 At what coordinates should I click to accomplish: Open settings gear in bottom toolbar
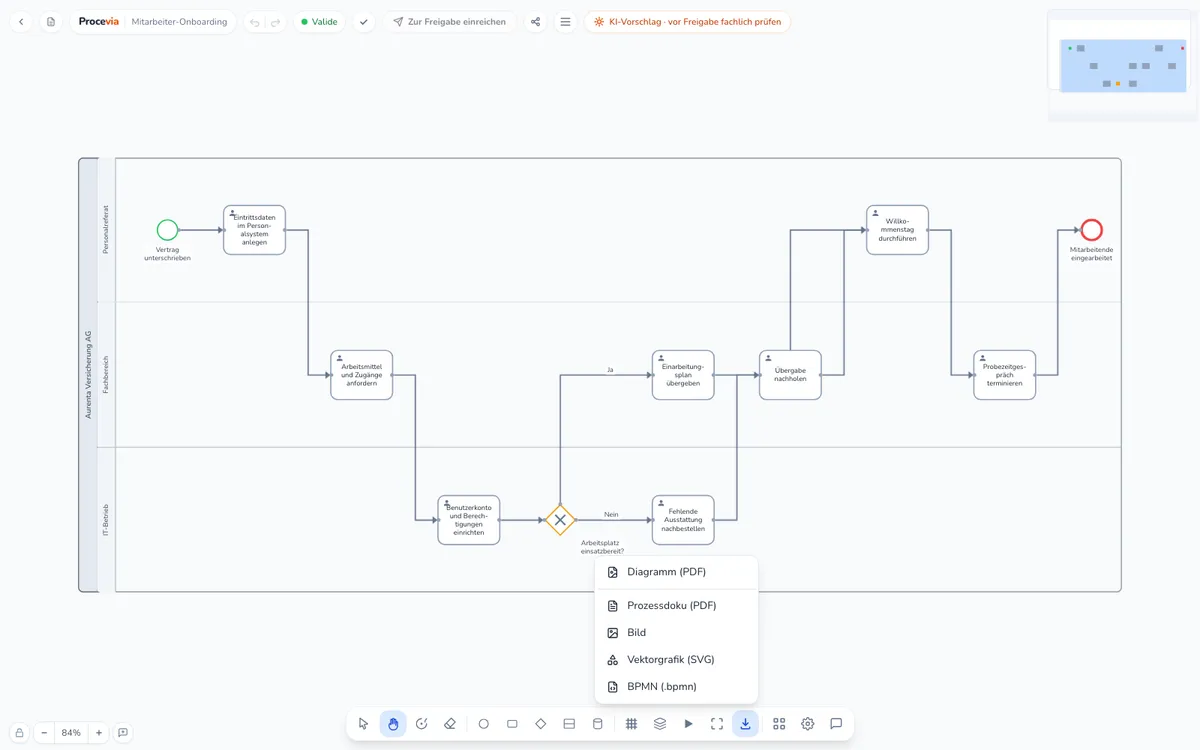[808, 724]
